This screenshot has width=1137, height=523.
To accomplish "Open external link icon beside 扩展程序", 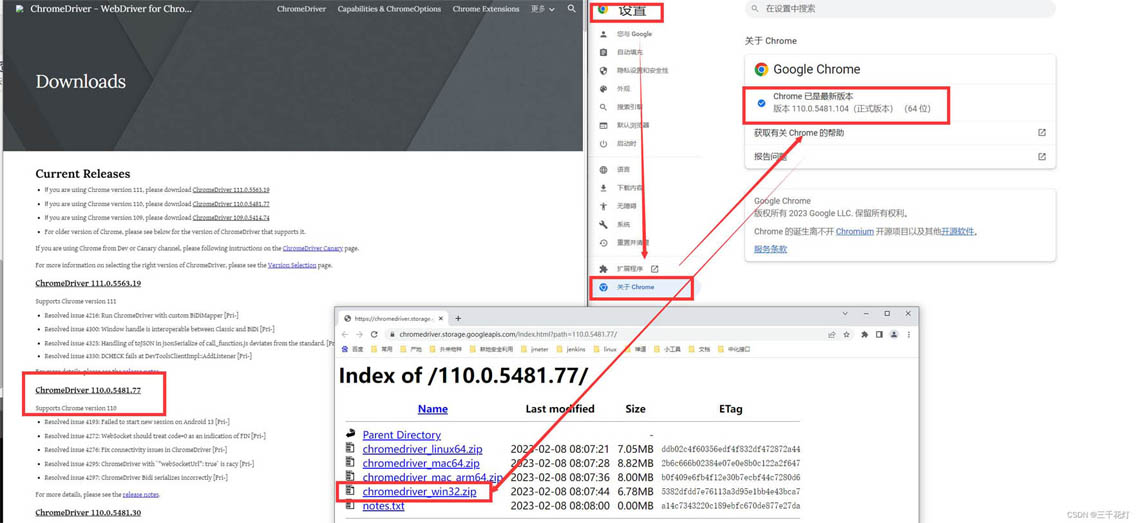I will (655, 269).
